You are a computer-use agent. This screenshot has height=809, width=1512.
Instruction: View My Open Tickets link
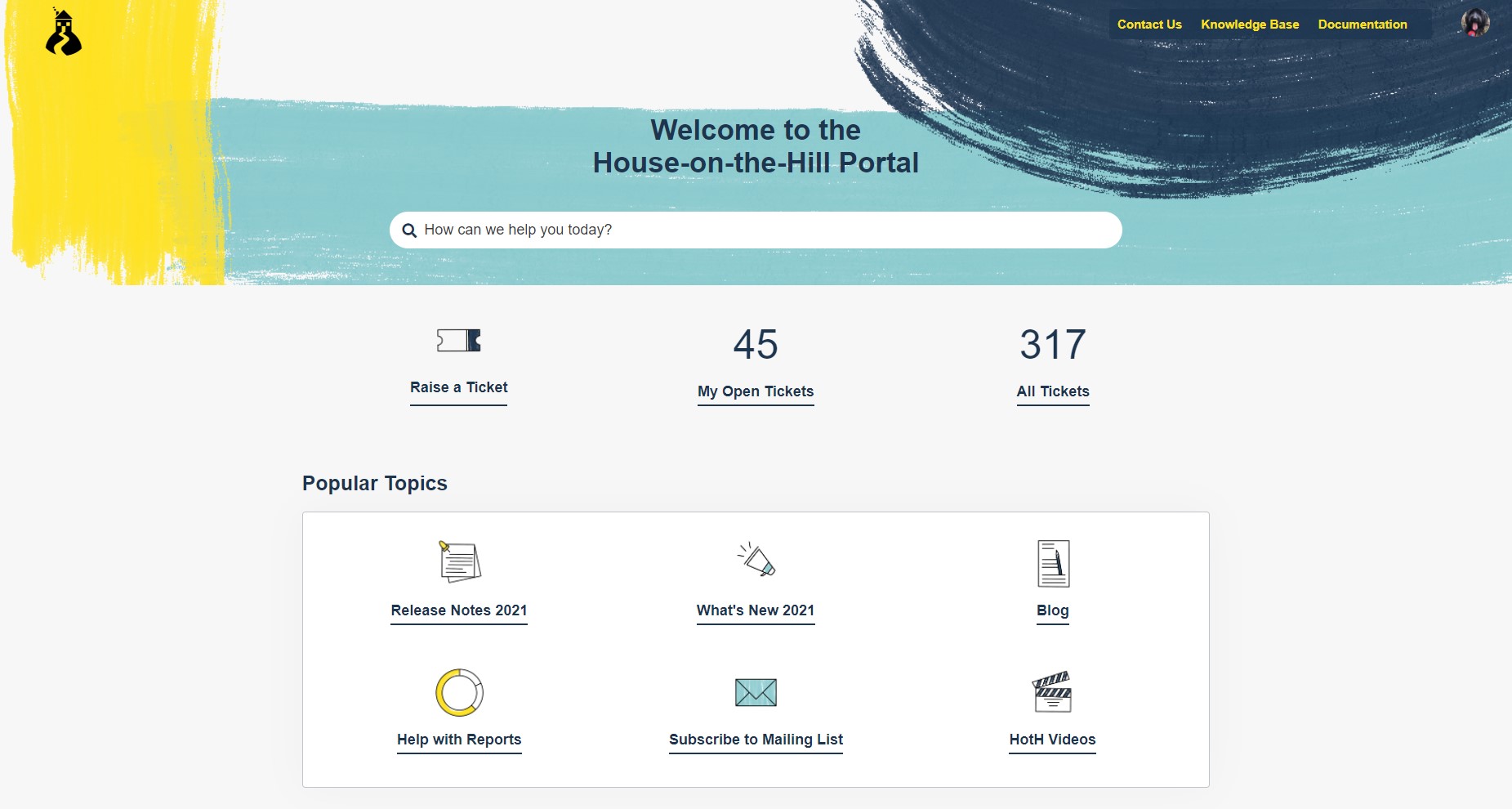click(756, 391)
